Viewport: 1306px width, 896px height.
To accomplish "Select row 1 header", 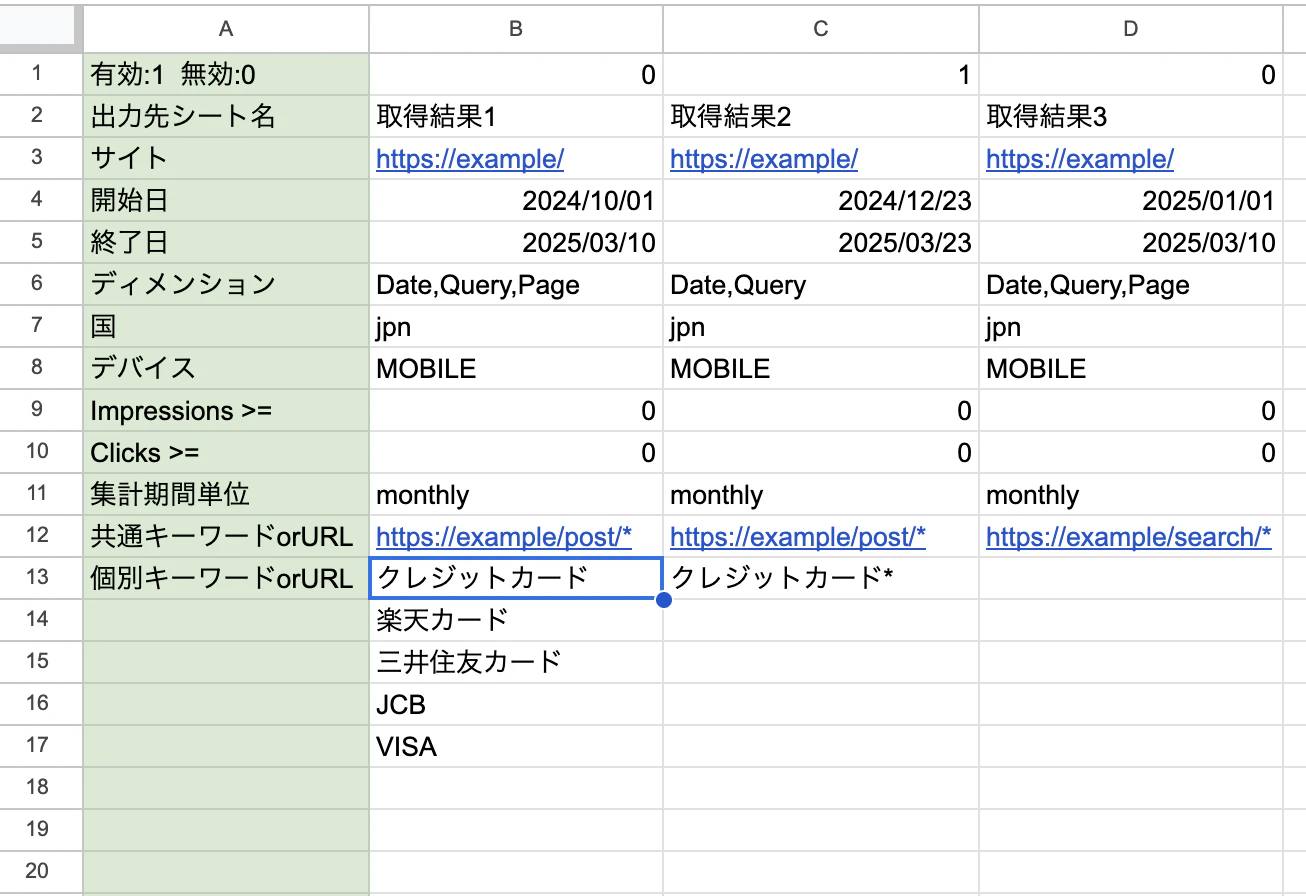I will (41, 74).
